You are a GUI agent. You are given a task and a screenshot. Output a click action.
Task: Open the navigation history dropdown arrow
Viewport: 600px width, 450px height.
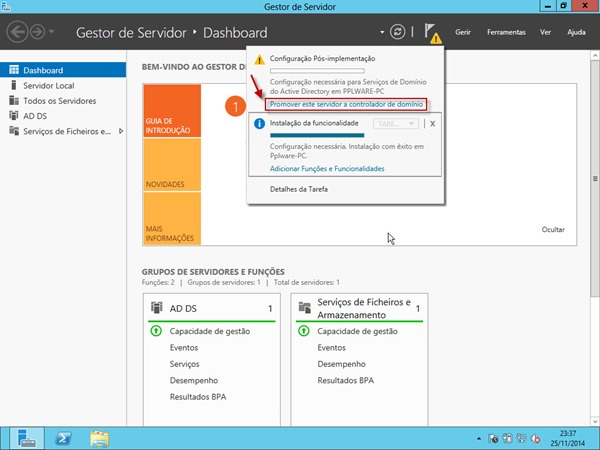[51, 31]
